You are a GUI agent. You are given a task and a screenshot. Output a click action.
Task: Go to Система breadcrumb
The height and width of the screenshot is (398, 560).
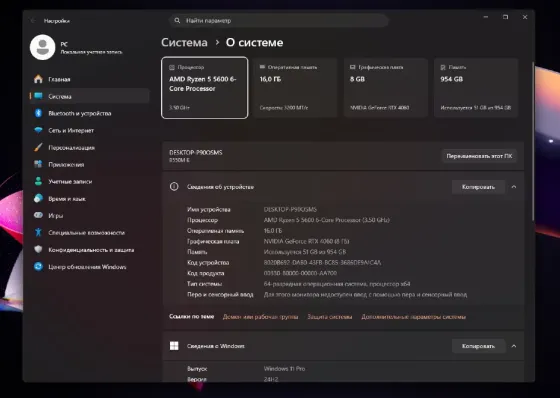click(x=184, y=42)
